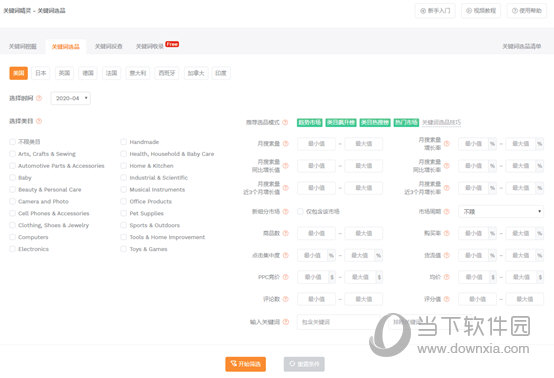The height and width of the screenshot is (378, 554).
Task: Click the orange 开始筛选 button
Action: click(x=246, y=364)
